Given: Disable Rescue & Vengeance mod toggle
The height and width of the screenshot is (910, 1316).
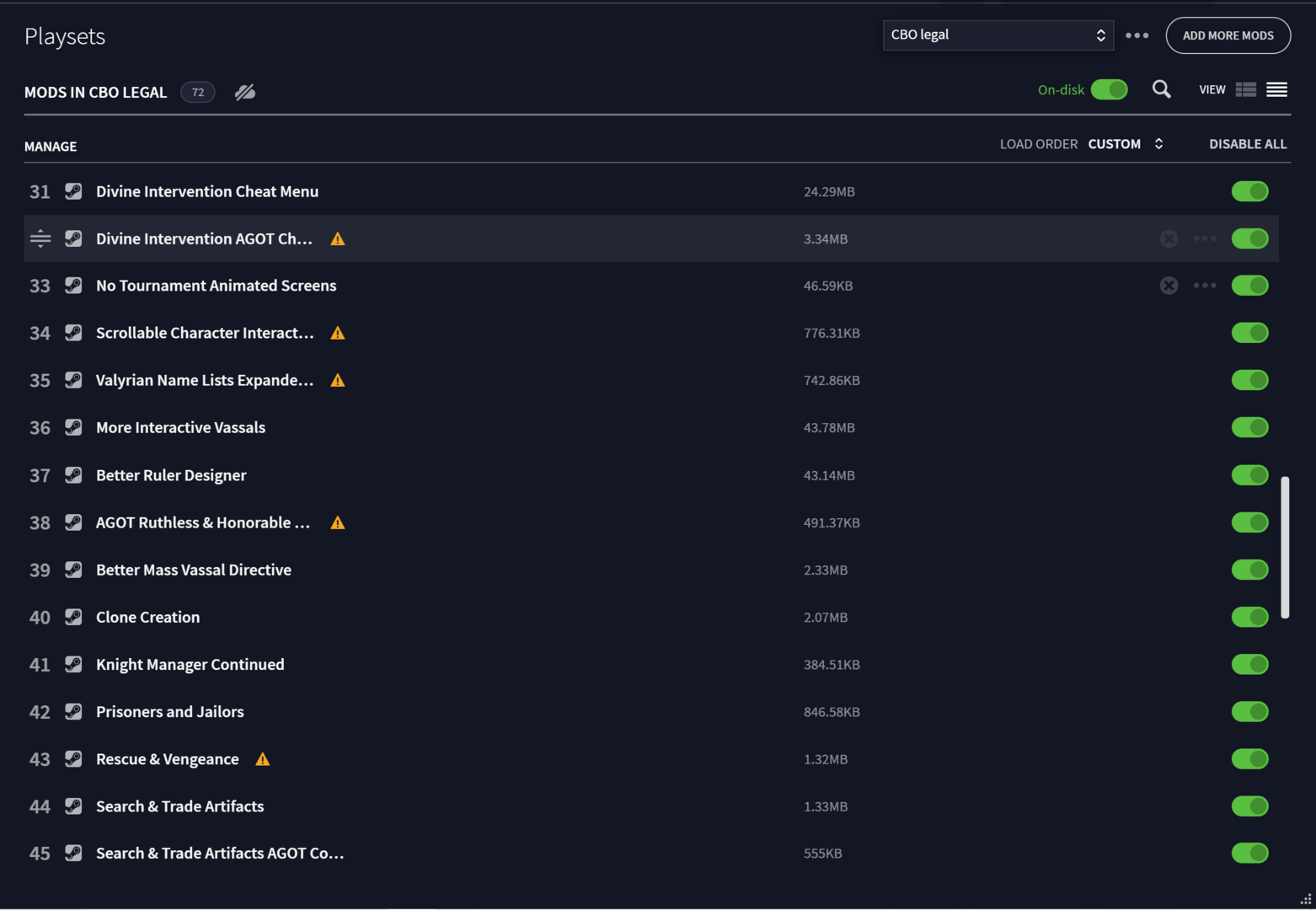Looking at the screenshot, I should pos(1249,759).
